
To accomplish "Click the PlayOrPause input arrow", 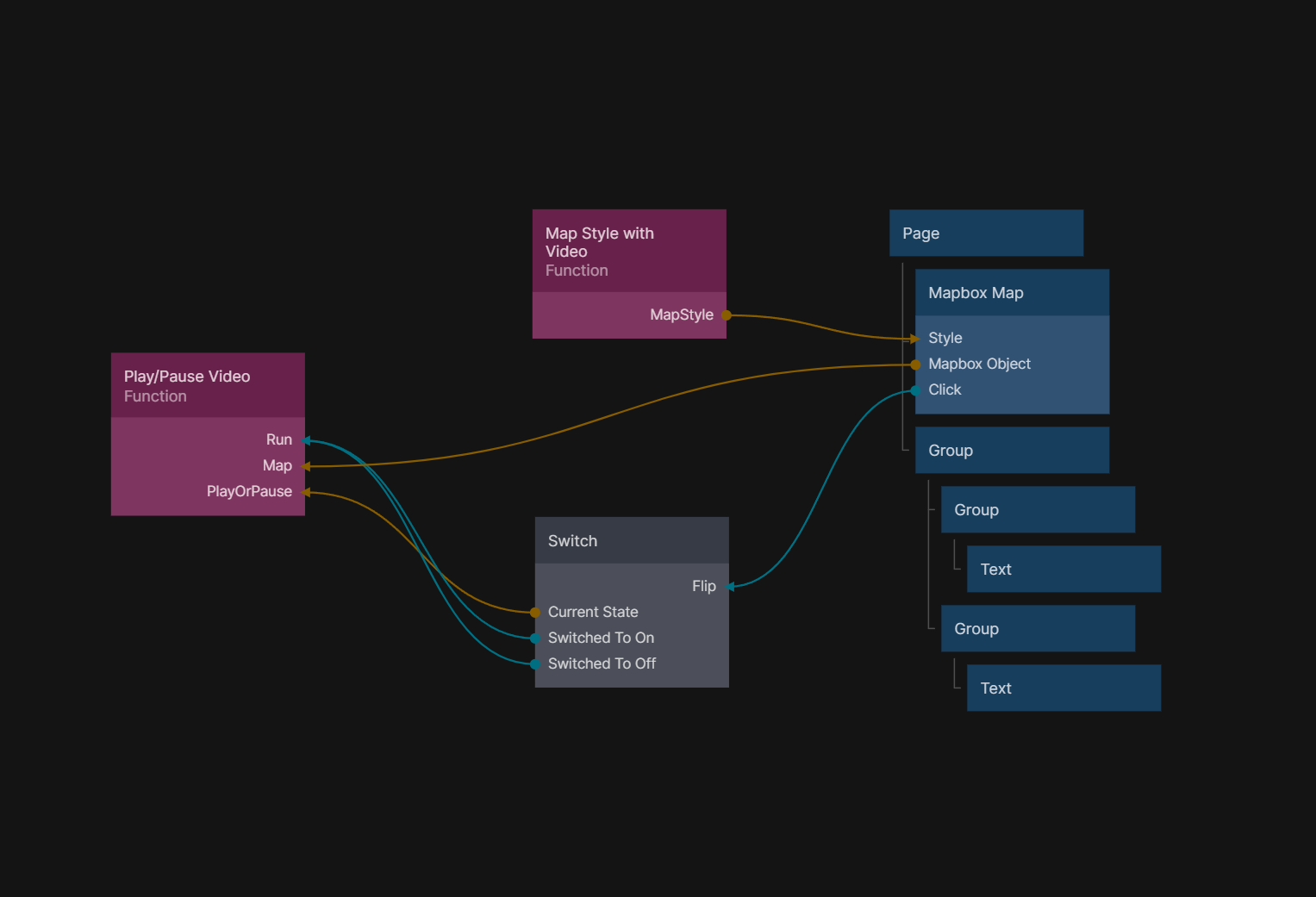I will (306, 492).
